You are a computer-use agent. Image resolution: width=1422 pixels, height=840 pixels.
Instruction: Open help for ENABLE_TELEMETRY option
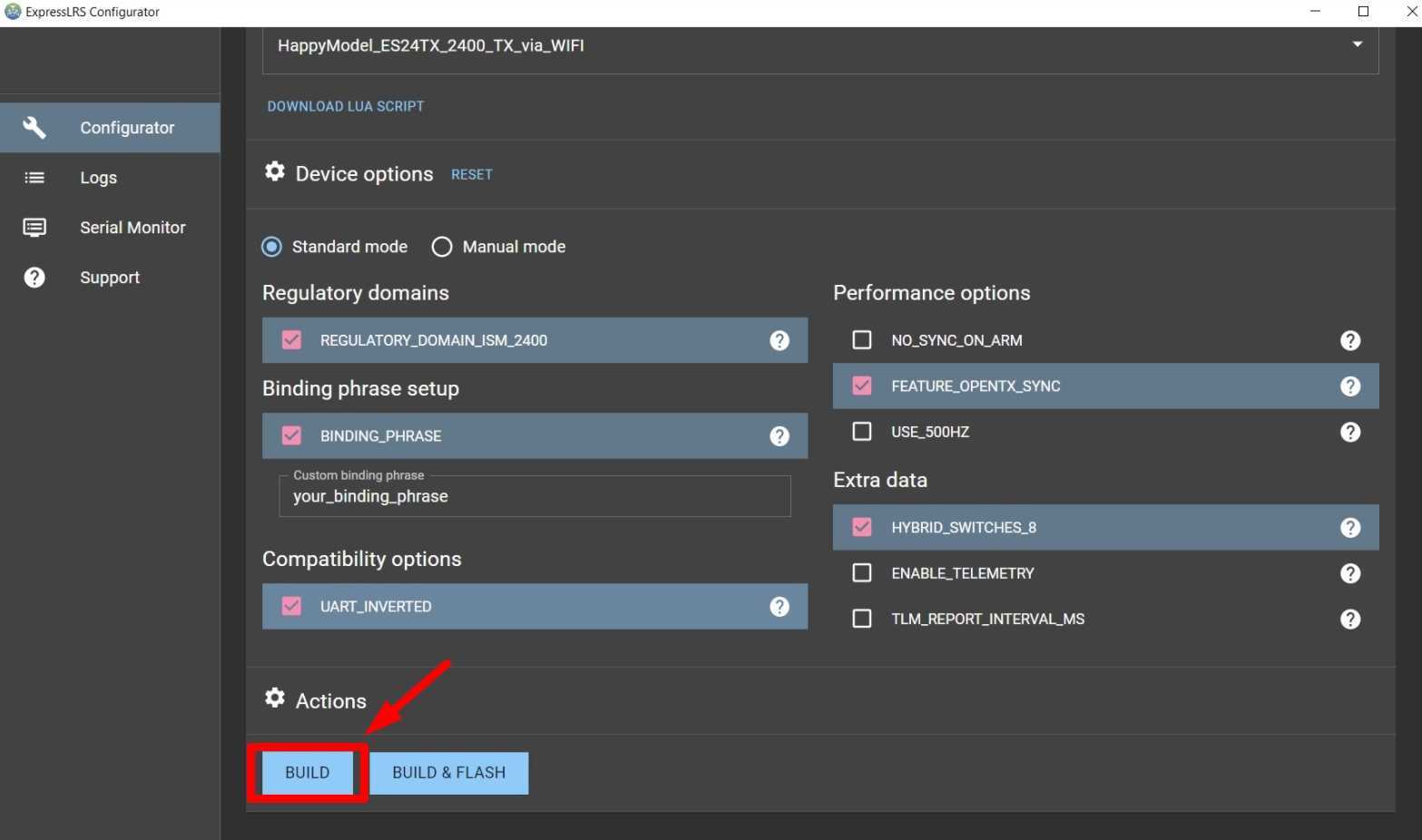click(x=1349, y=573)
